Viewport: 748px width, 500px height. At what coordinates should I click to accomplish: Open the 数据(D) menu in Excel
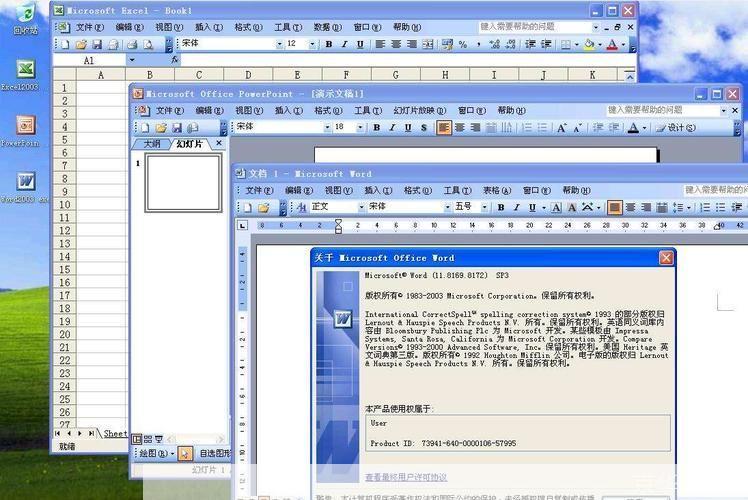tap(327, 27)
